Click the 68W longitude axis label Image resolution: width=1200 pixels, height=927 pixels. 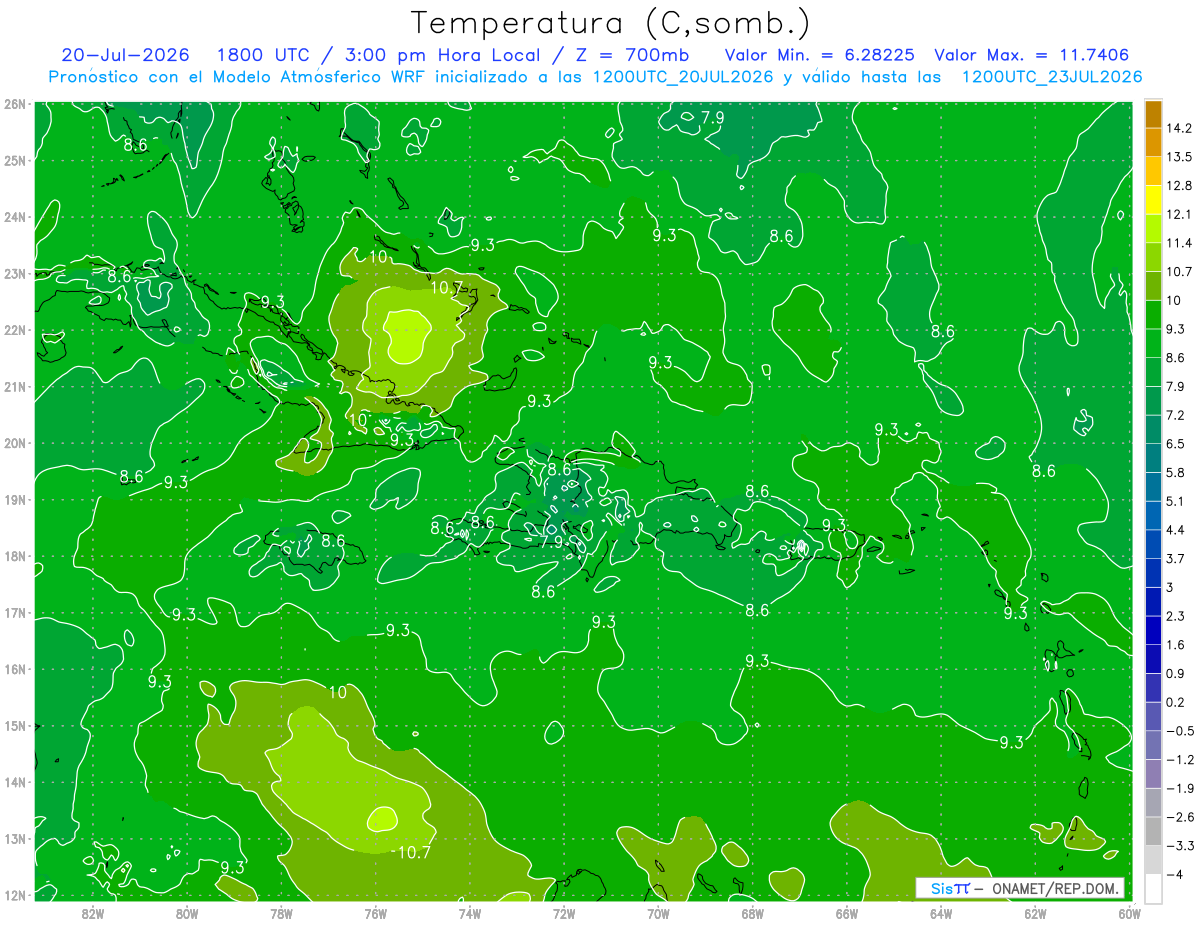tap(752, 913)
